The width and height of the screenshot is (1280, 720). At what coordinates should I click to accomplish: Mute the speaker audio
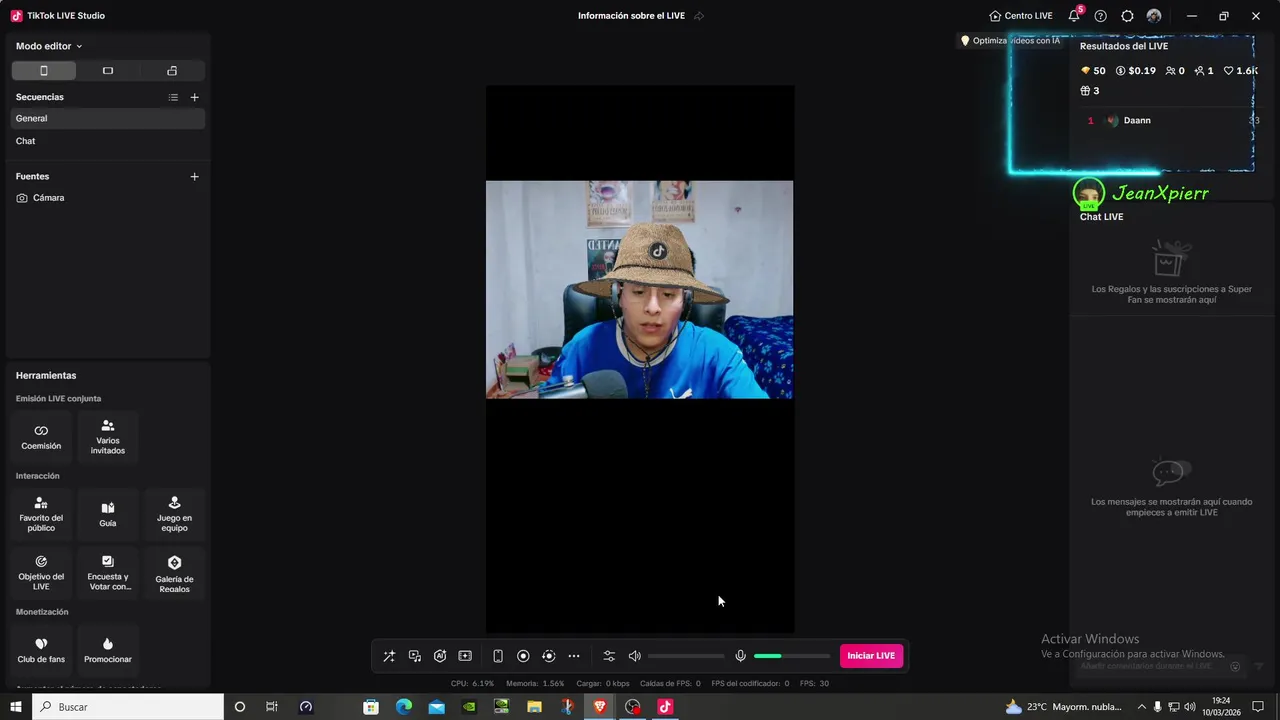pos(634,656)
